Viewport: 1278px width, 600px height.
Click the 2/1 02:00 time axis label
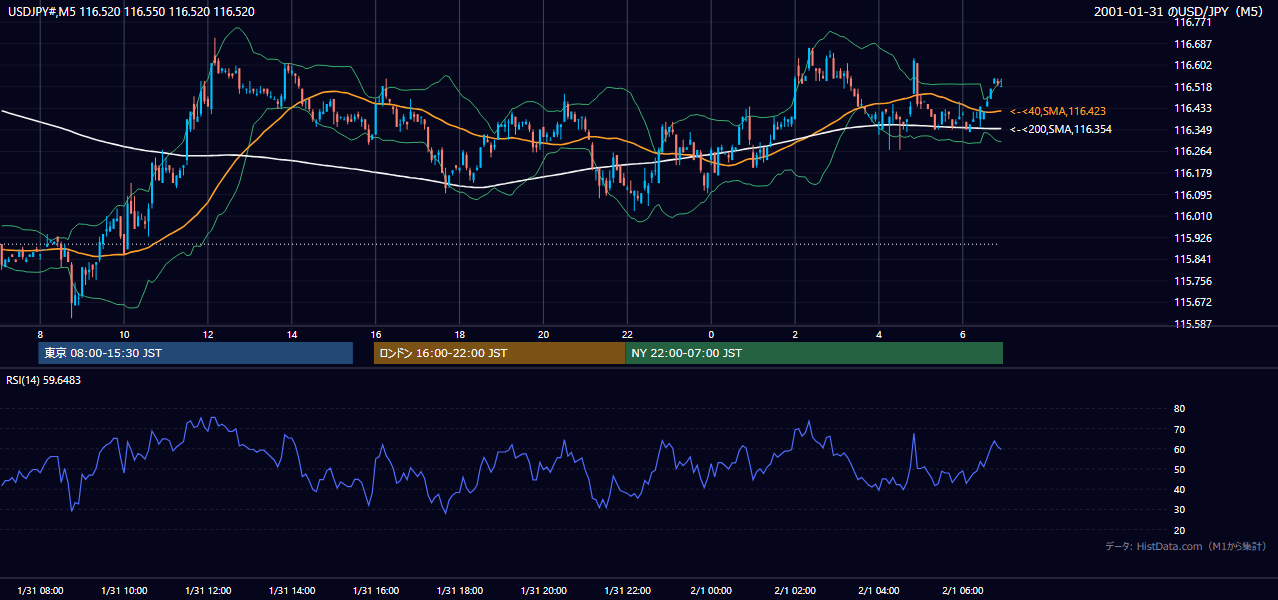coord(796,591)
